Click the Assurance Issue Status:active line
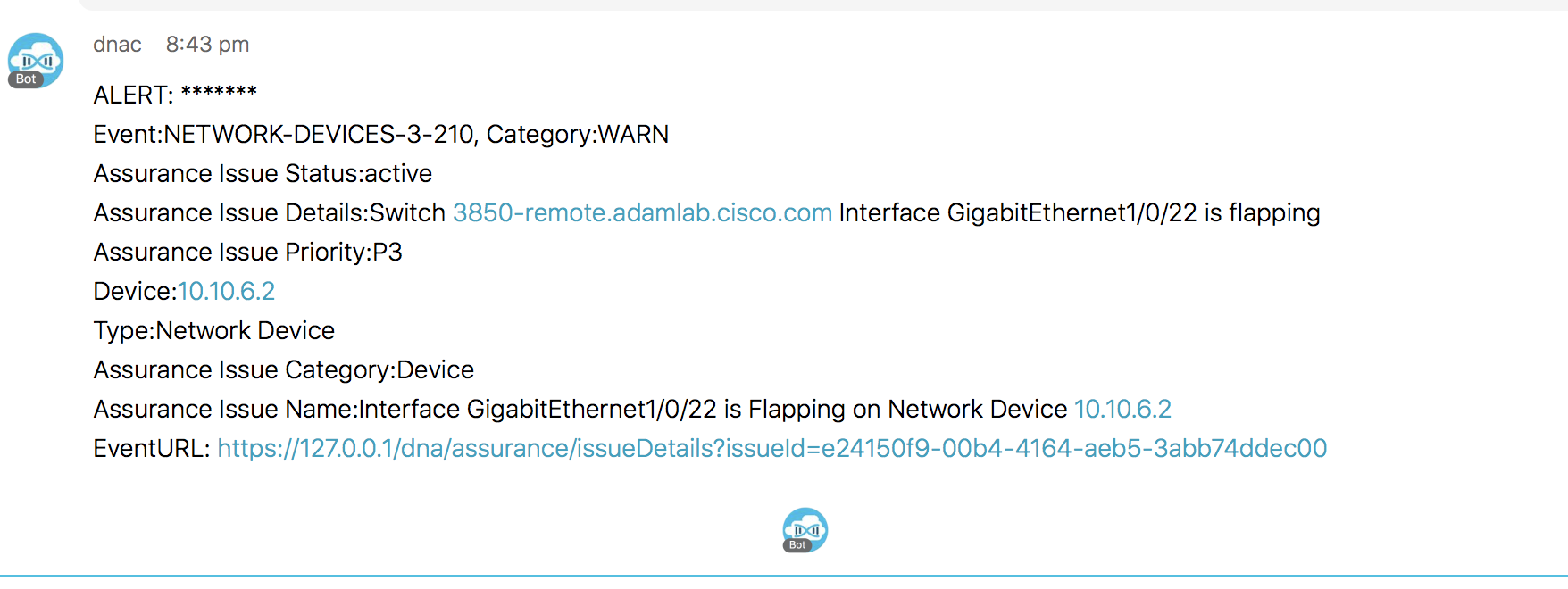The image size is (1568, 589). (263, 174)
